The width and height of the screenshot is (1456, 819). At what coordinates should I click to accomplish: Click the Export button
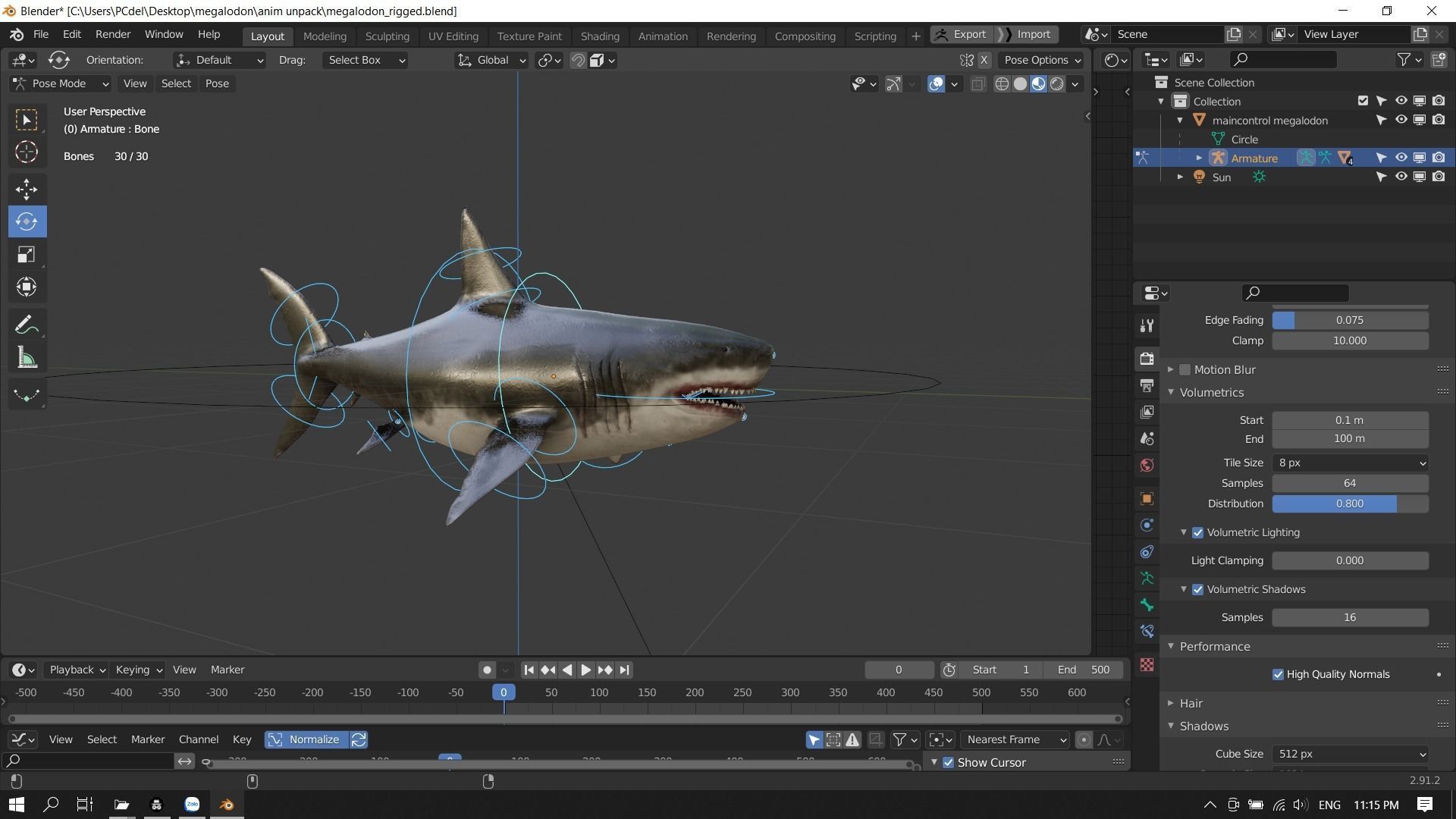tap(962, 34)
